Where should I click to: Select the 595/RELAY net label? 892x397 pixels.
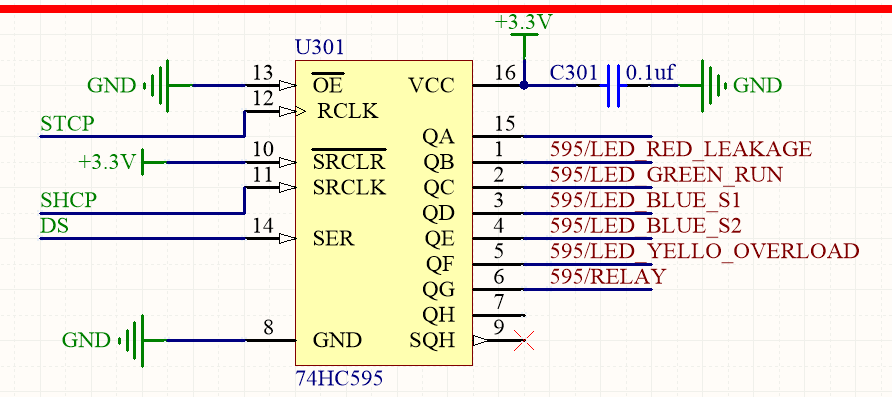pos(608,276)
